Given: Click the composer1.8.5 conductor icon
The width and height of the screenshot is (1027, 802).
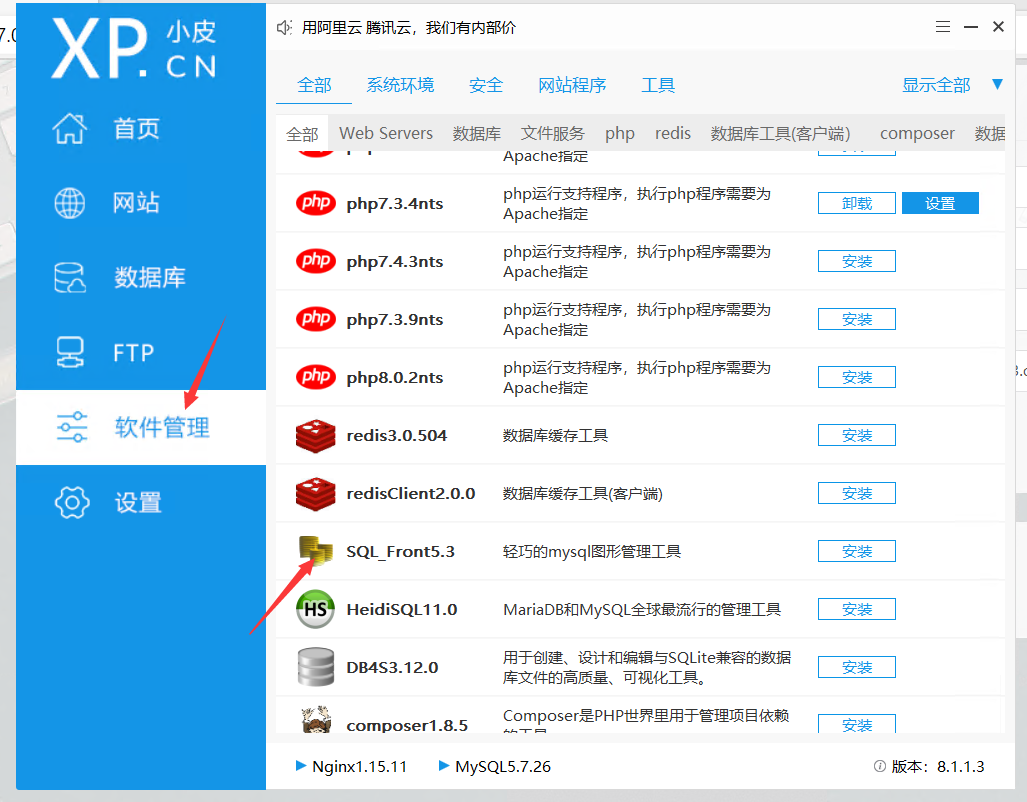Looking at the screenshot, I should (x=316, y=719).
